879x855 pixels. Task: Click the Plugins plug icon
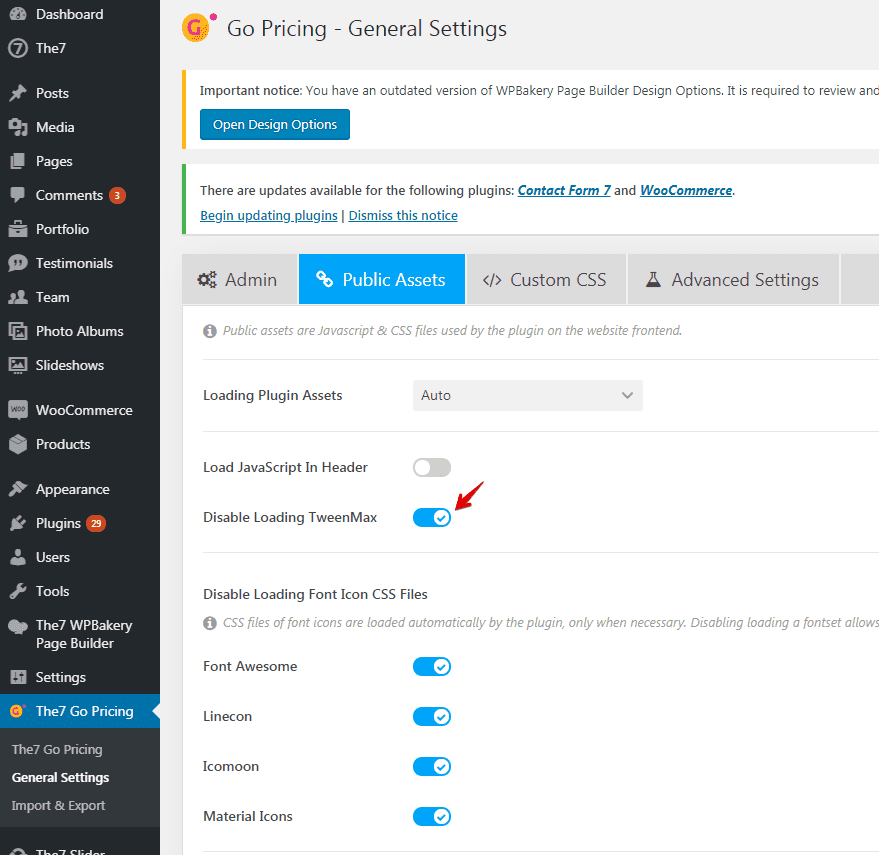tap(18, 523)
